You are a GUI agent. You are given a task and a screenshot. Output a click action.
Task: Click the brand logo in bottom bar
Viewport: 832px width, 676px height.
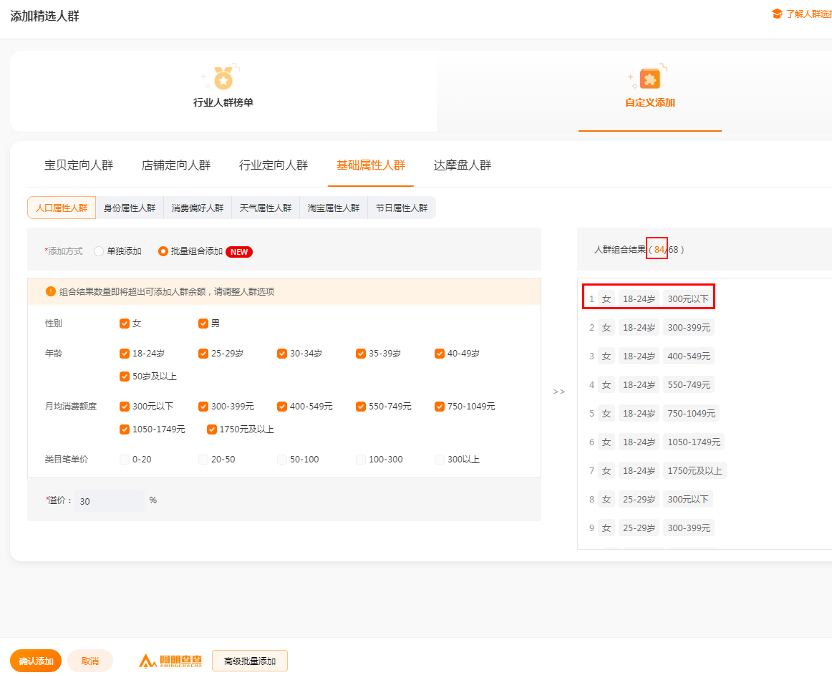171,661
